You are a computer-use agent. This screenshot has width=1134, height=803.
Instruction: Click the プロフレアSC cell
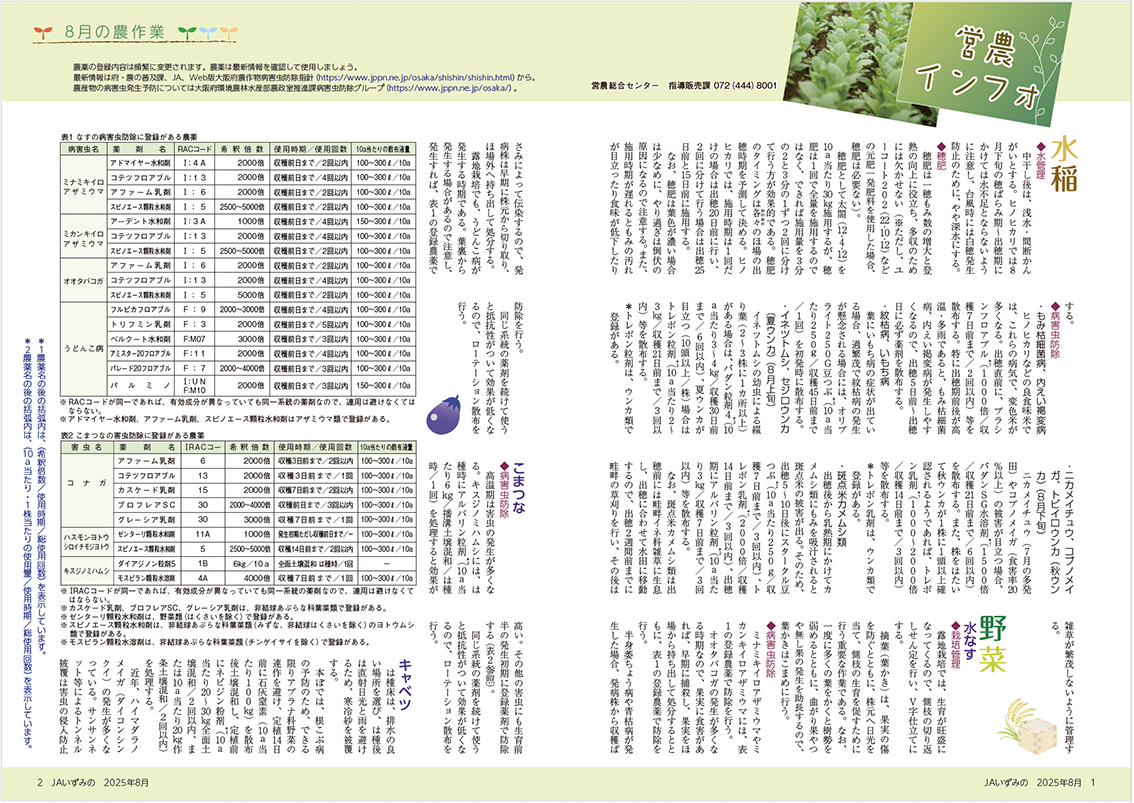[x=146, y=505]
